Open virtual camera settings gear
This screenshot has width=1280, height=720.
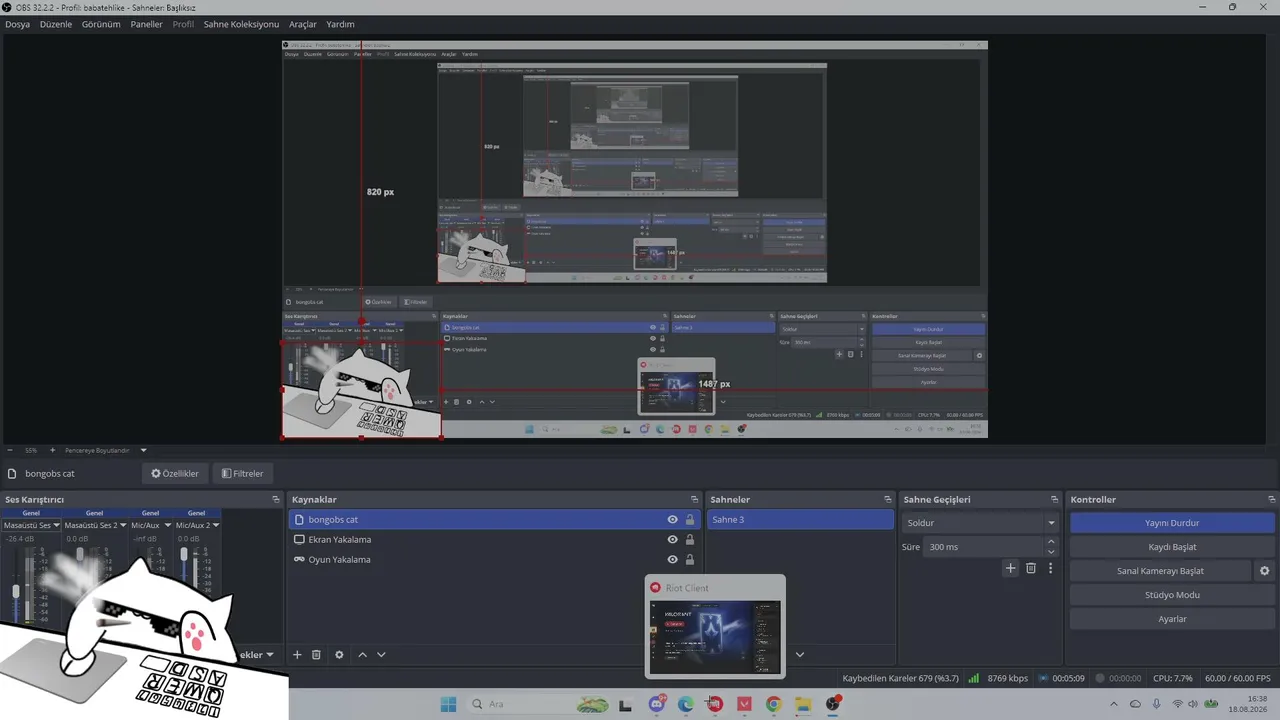click(x=1264, y=571)
